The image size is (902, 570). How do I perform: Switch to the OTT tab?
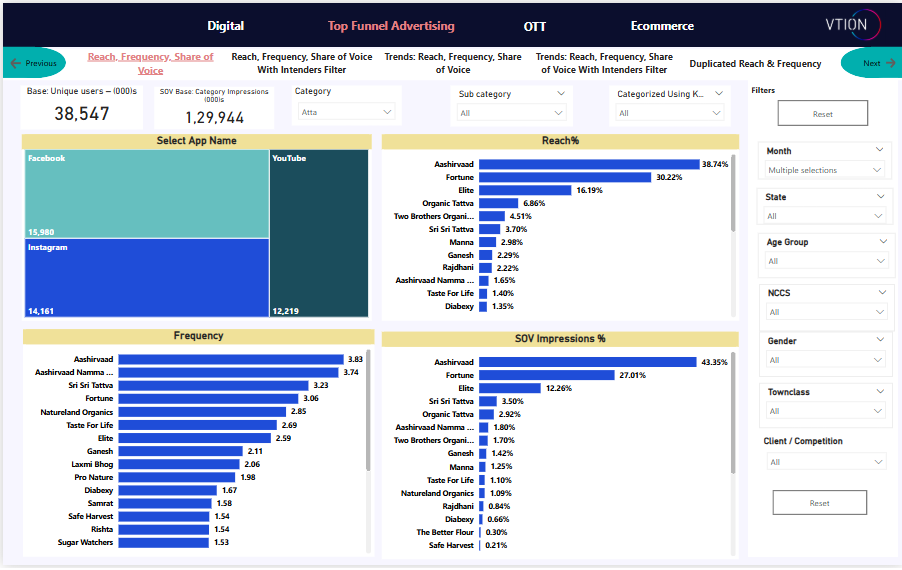(535, 26)
